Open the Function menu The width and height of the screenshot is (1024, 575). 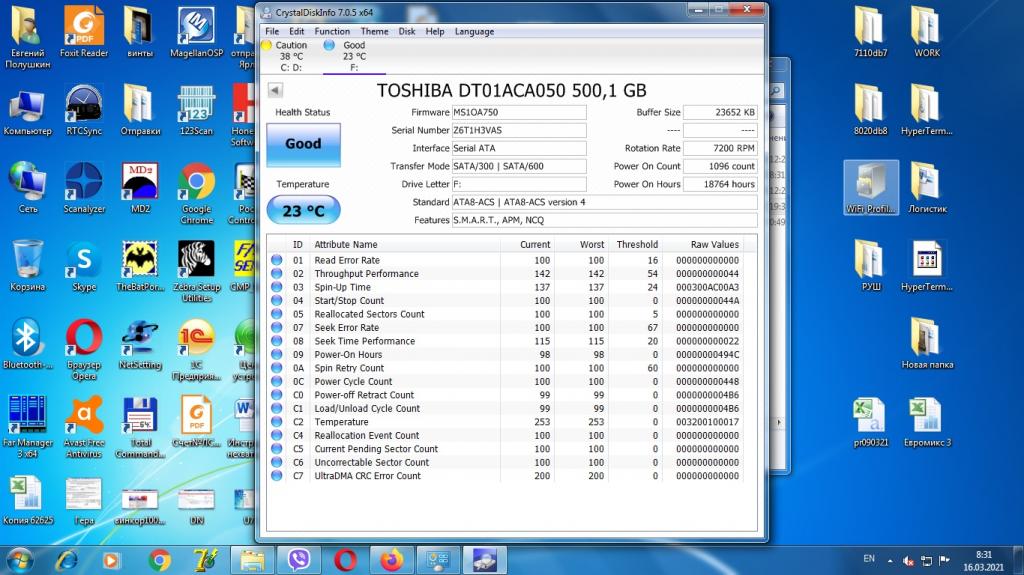coord(332,31)
